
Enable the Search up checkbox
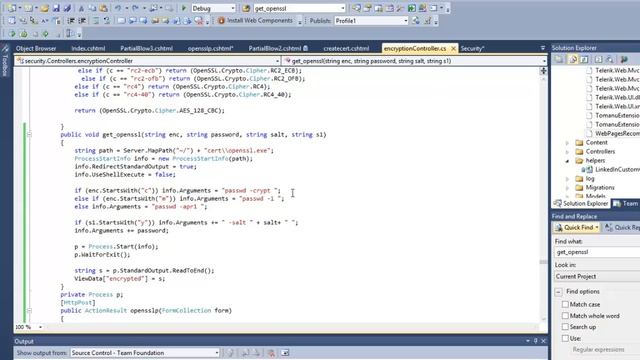point(565,327)
